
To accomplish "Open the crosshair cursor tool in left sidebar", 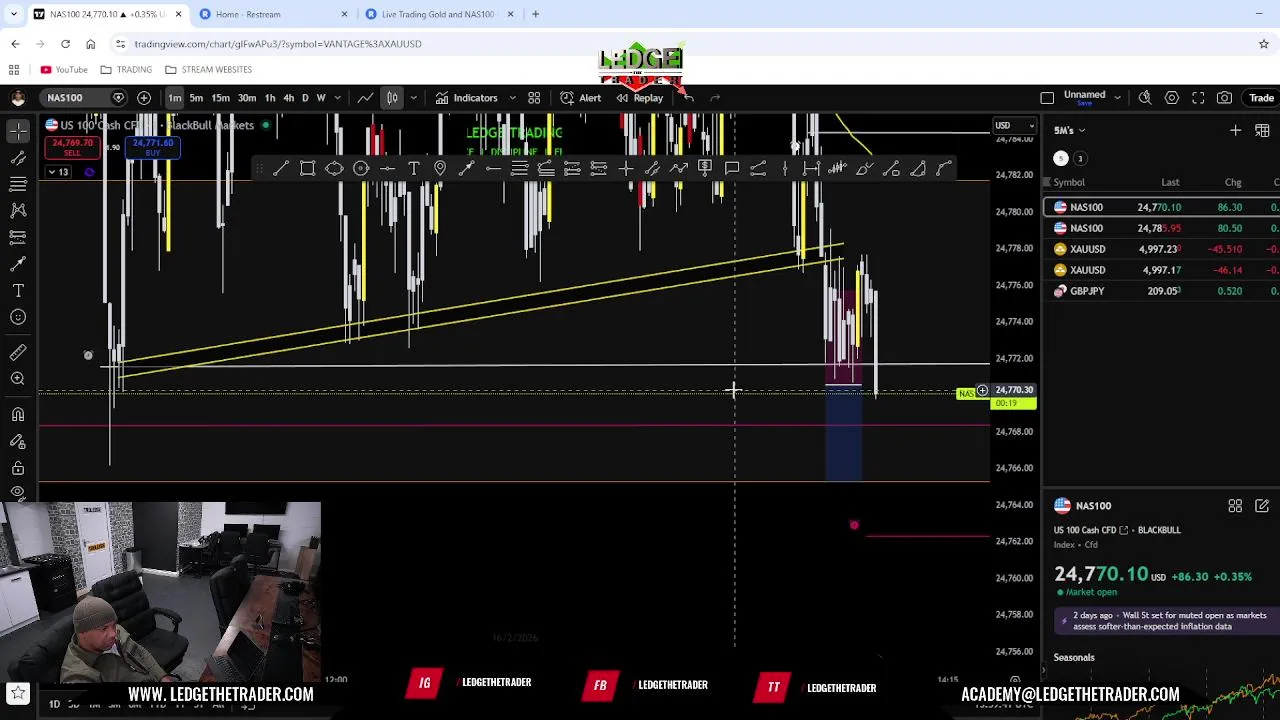I will (18, 131).
